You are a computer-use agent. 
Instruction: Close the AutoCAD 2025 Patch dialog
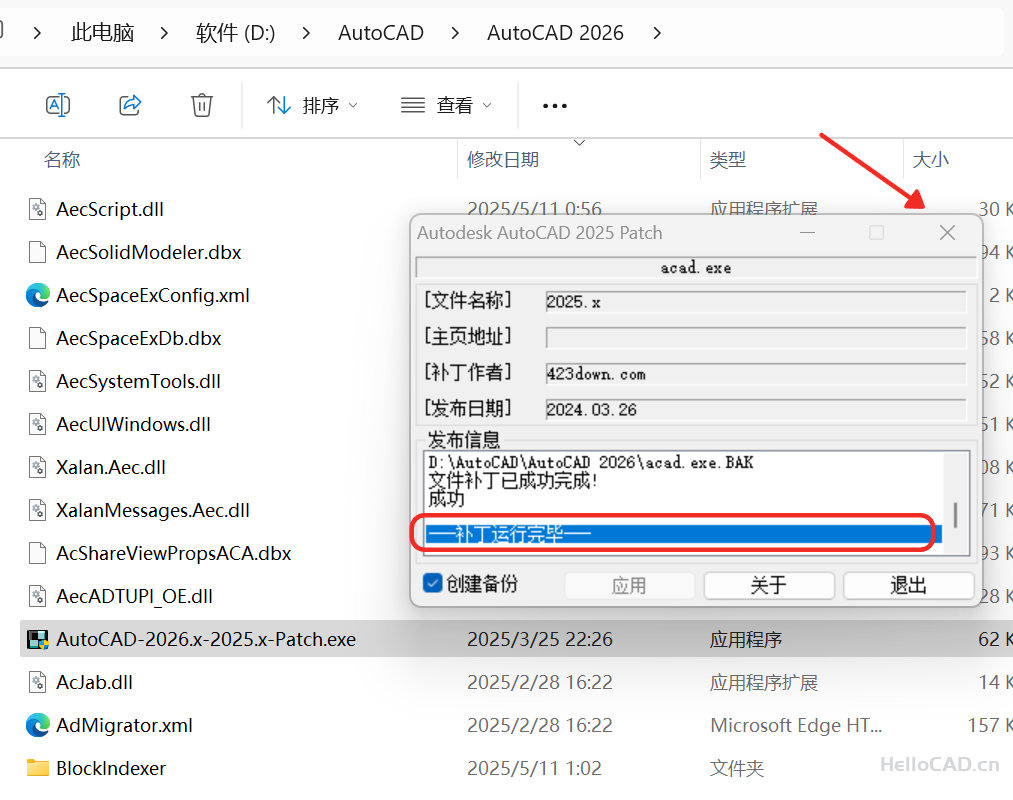pos(947,233)
